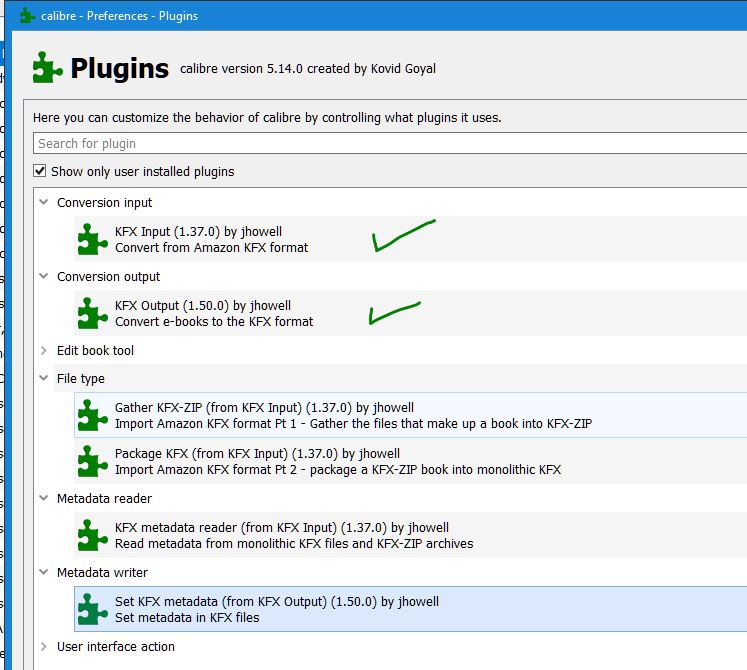Viewport: 747px width, 670px height.
Task: Click the KFX Input plugin puzzle icon
Action: click(x=92, y=239)
